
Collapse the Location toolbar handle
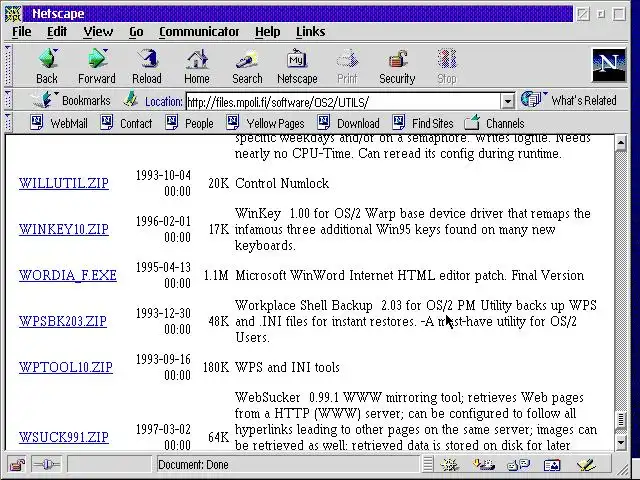coord(8,100)
